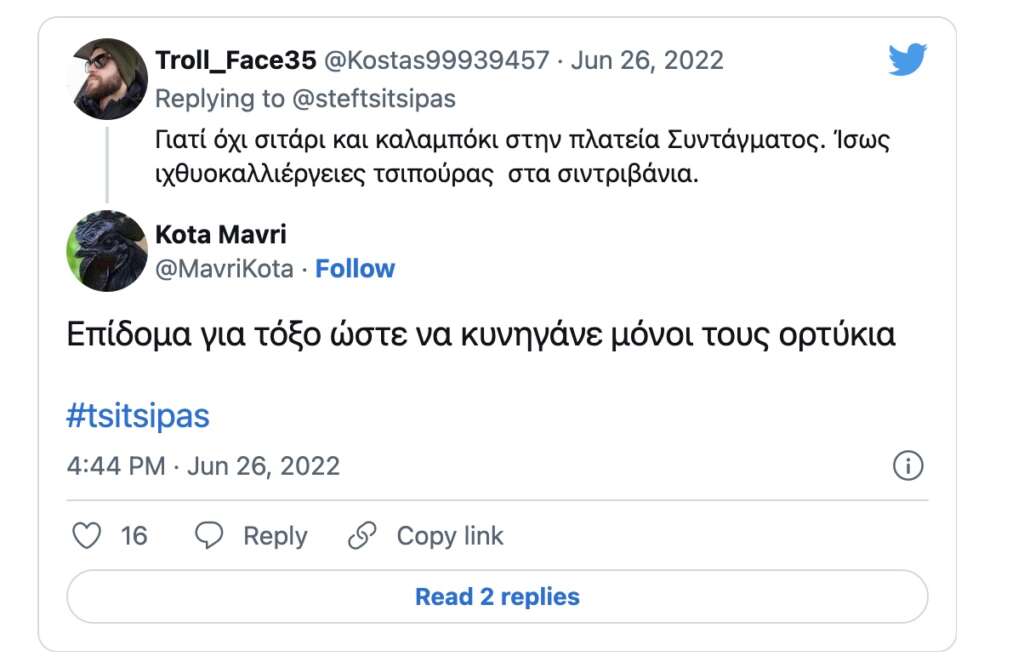Follow the @MavriKota account
This screenshot has height=662, width=1024.
click(x=355, y=268)
